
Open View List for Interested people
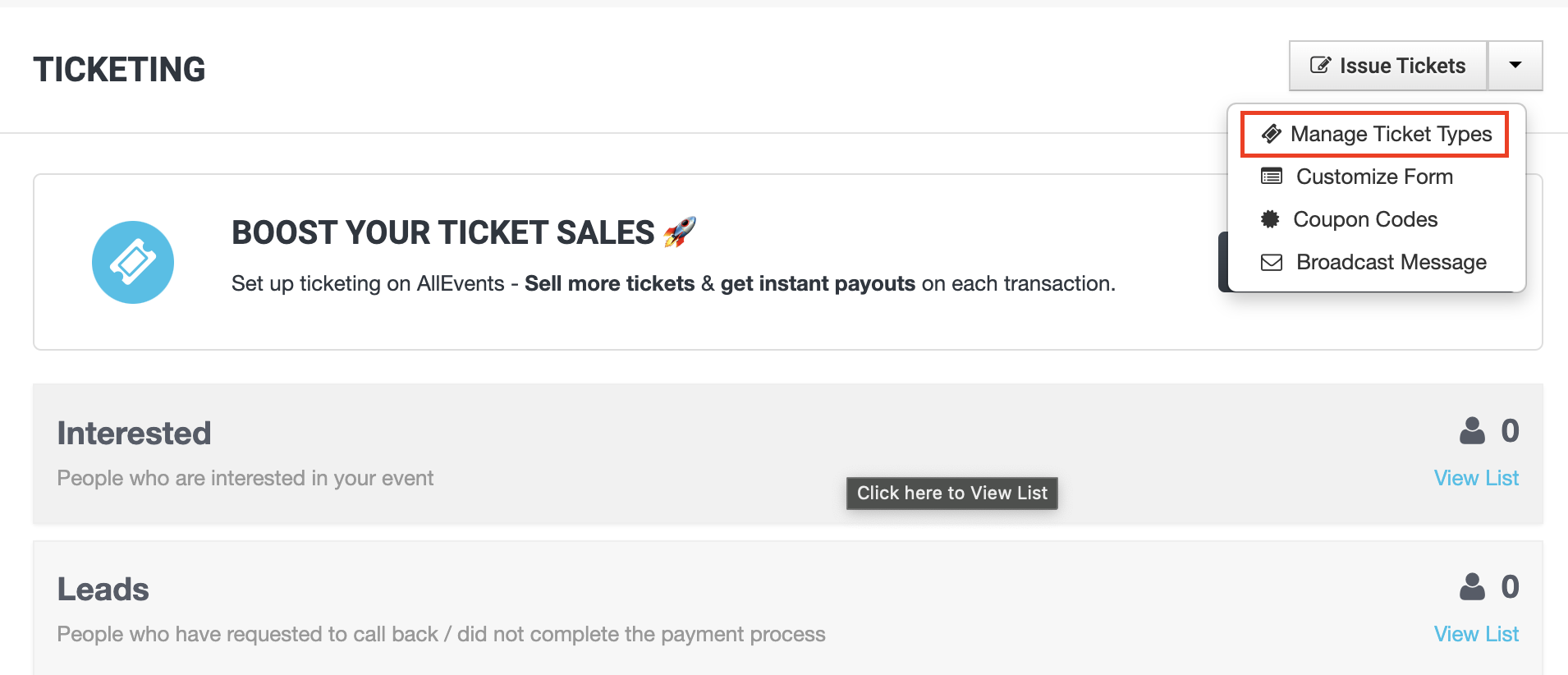pyautogui.click(x=1475, y=477)
